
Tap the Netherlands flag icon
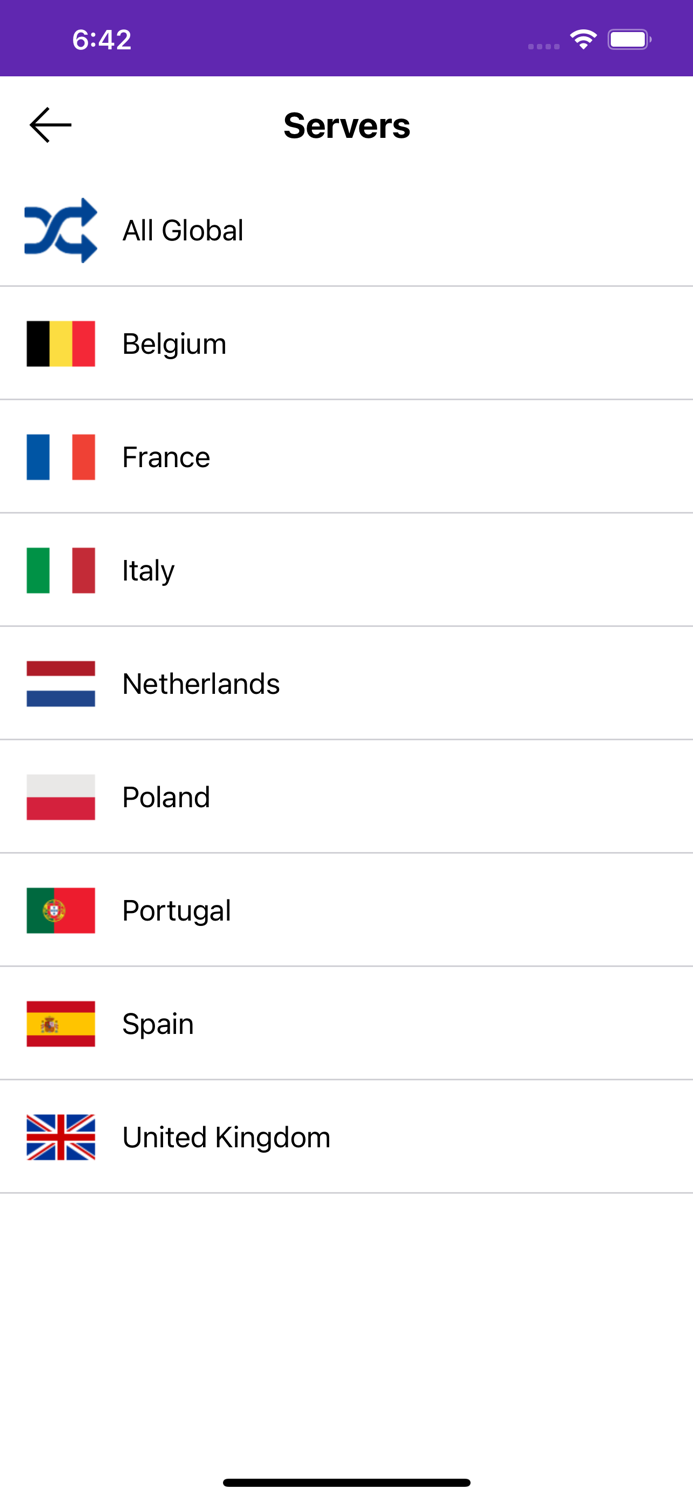(x=60, y=684)
